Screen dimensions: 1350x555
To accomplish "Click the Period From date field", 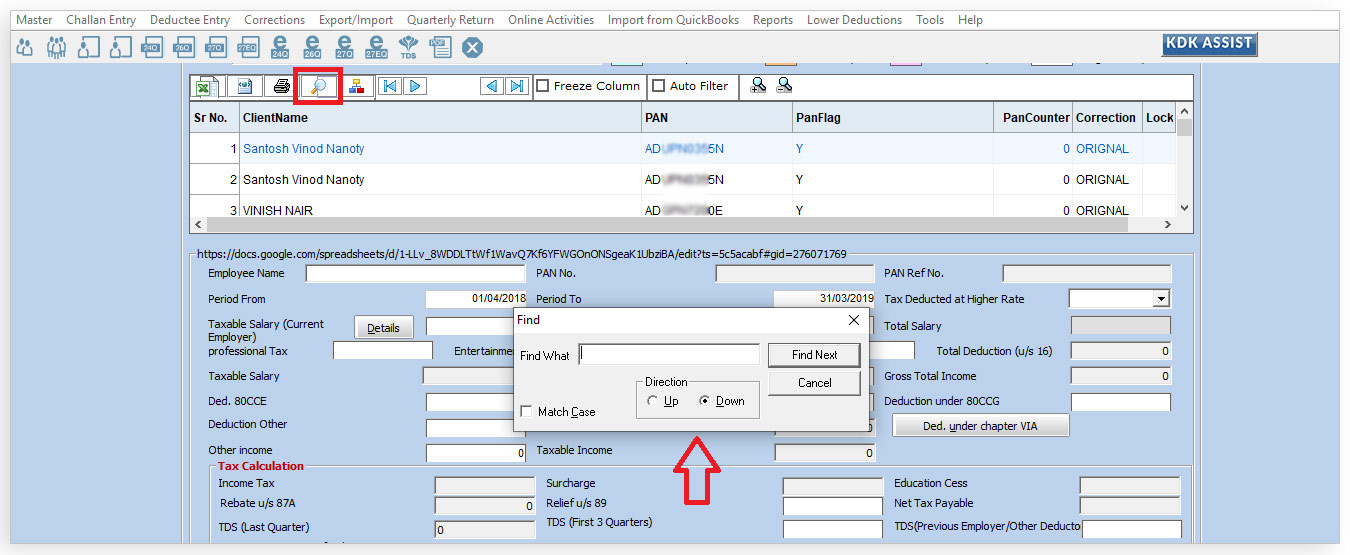I will (476, 299).
